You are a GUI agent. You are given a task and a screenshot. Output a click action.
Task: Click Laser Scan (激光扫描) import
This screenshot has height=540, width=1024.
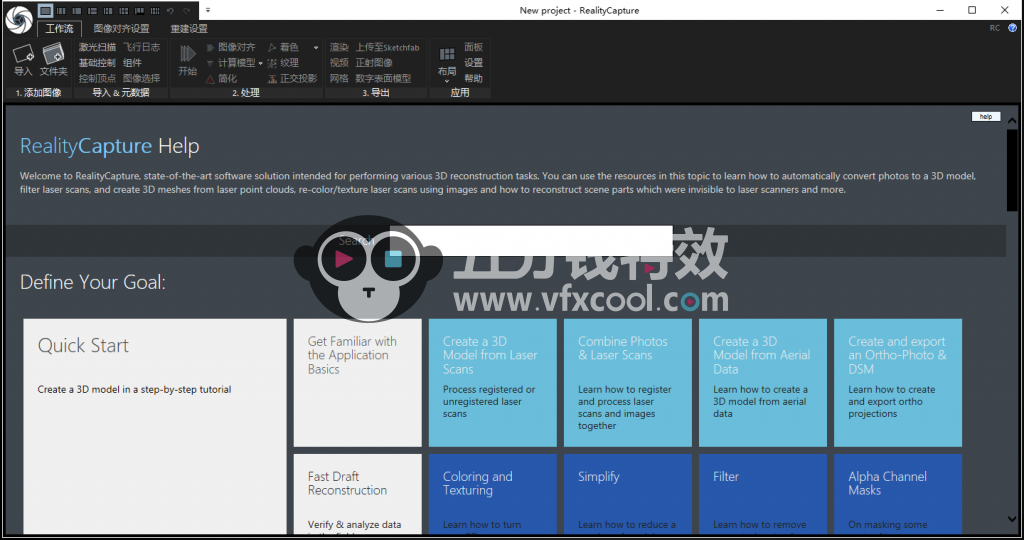(97, 47)
